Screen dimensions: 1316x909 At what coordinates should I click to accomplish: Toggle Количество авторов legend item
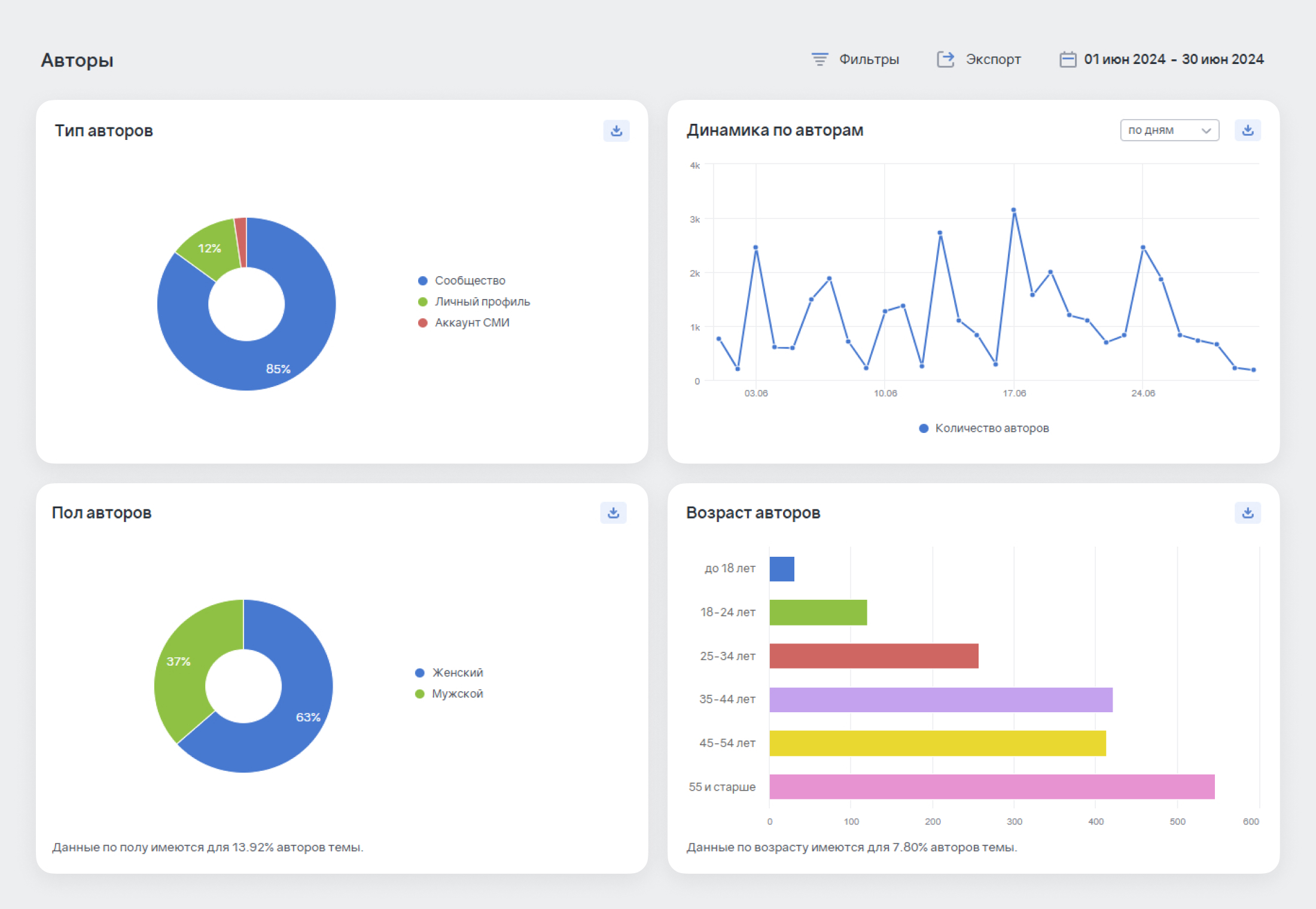point(984,428)
